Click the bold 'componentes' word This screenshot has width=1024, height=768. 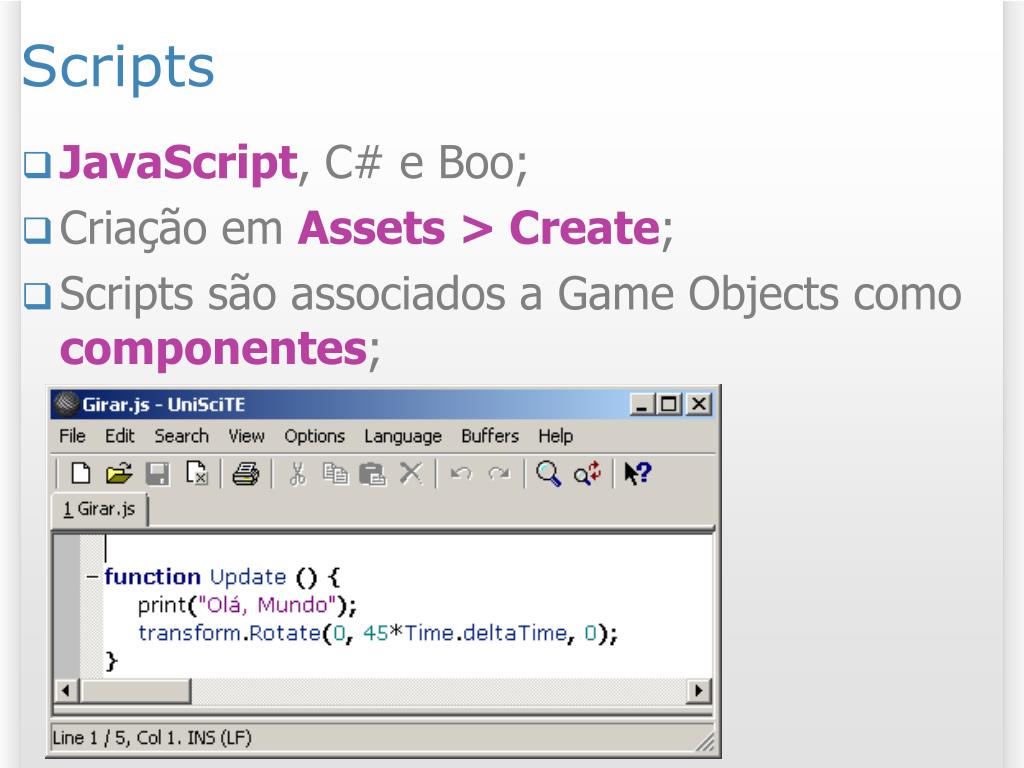[214, 349]
